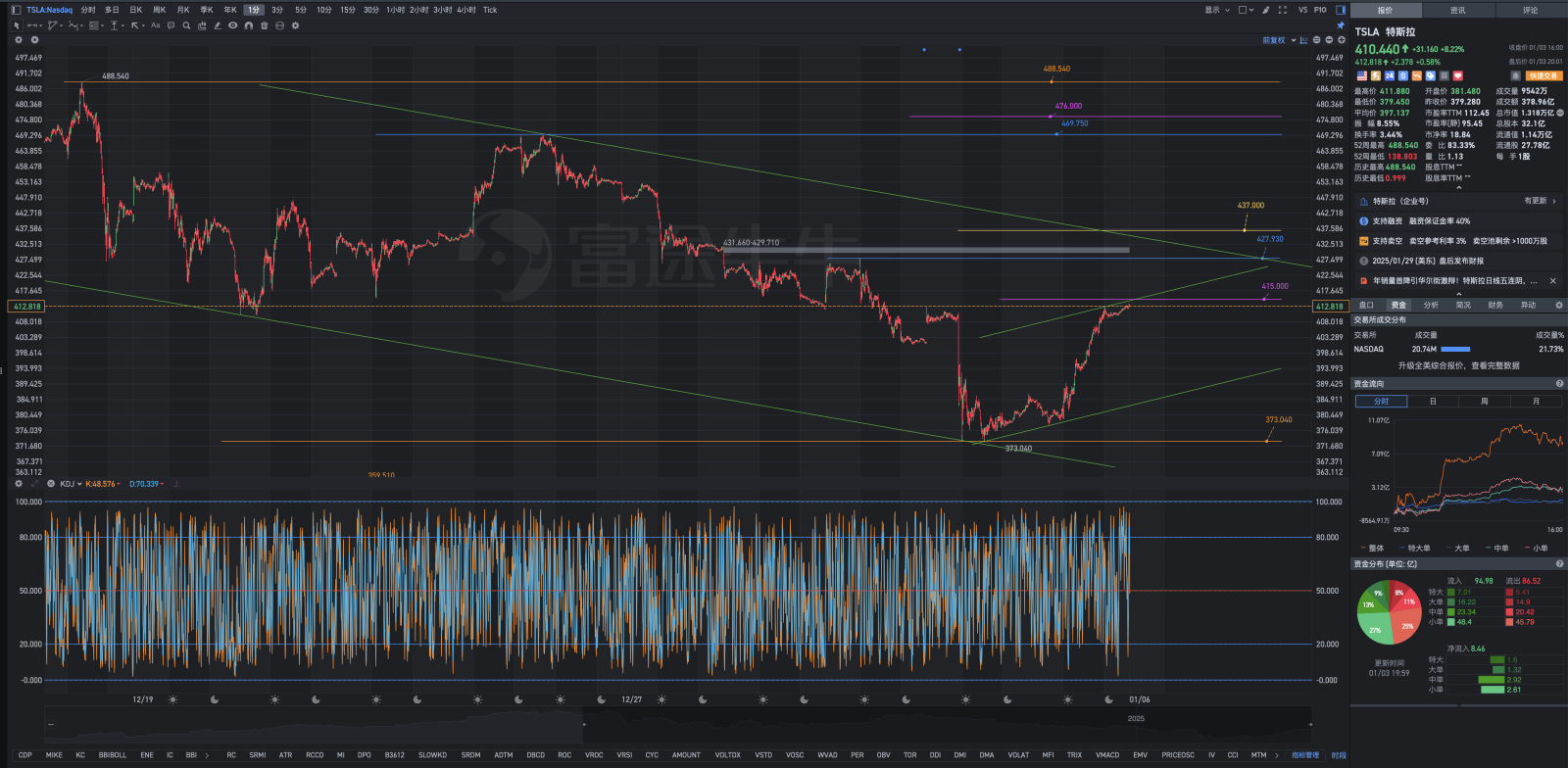This screenshot has height=768, width=1568.
Task: Select 分时 fund flow period
Action: [x=1381, y=401]
